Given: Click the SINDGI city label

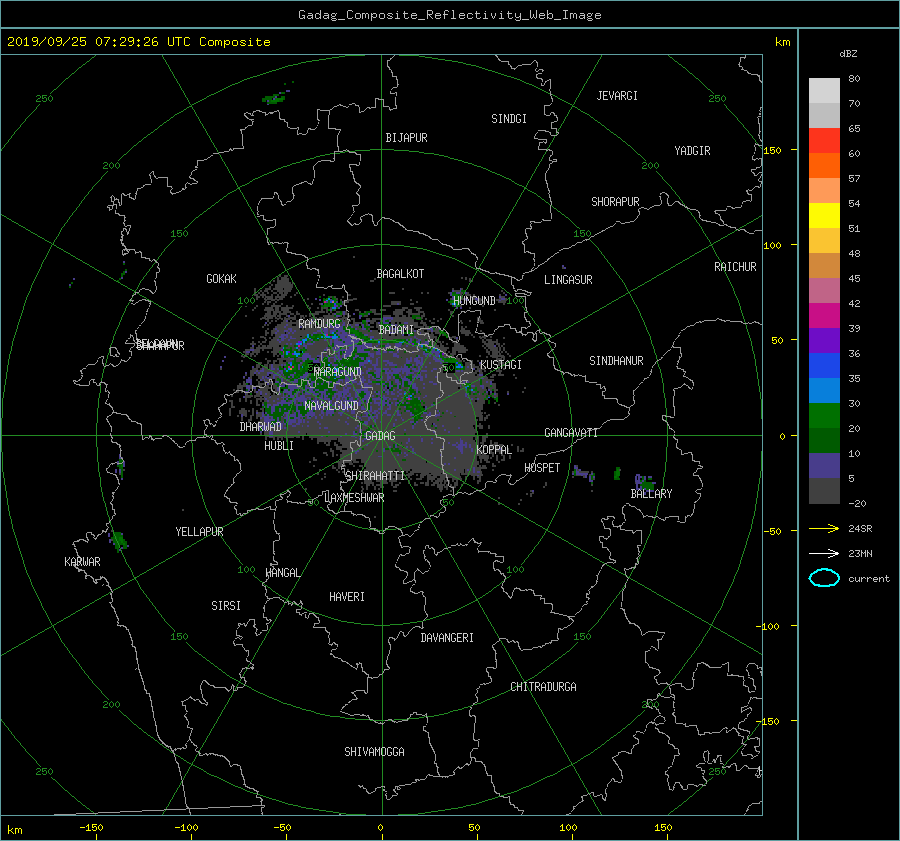Looking at the screenshot, I should pyautogui.click(x=509, y=119).
